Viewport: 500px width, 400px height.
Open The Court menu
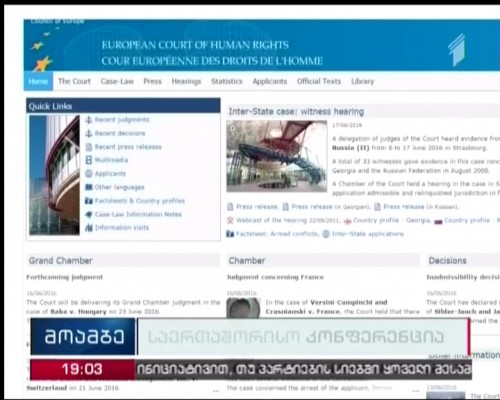coord(74,81)
